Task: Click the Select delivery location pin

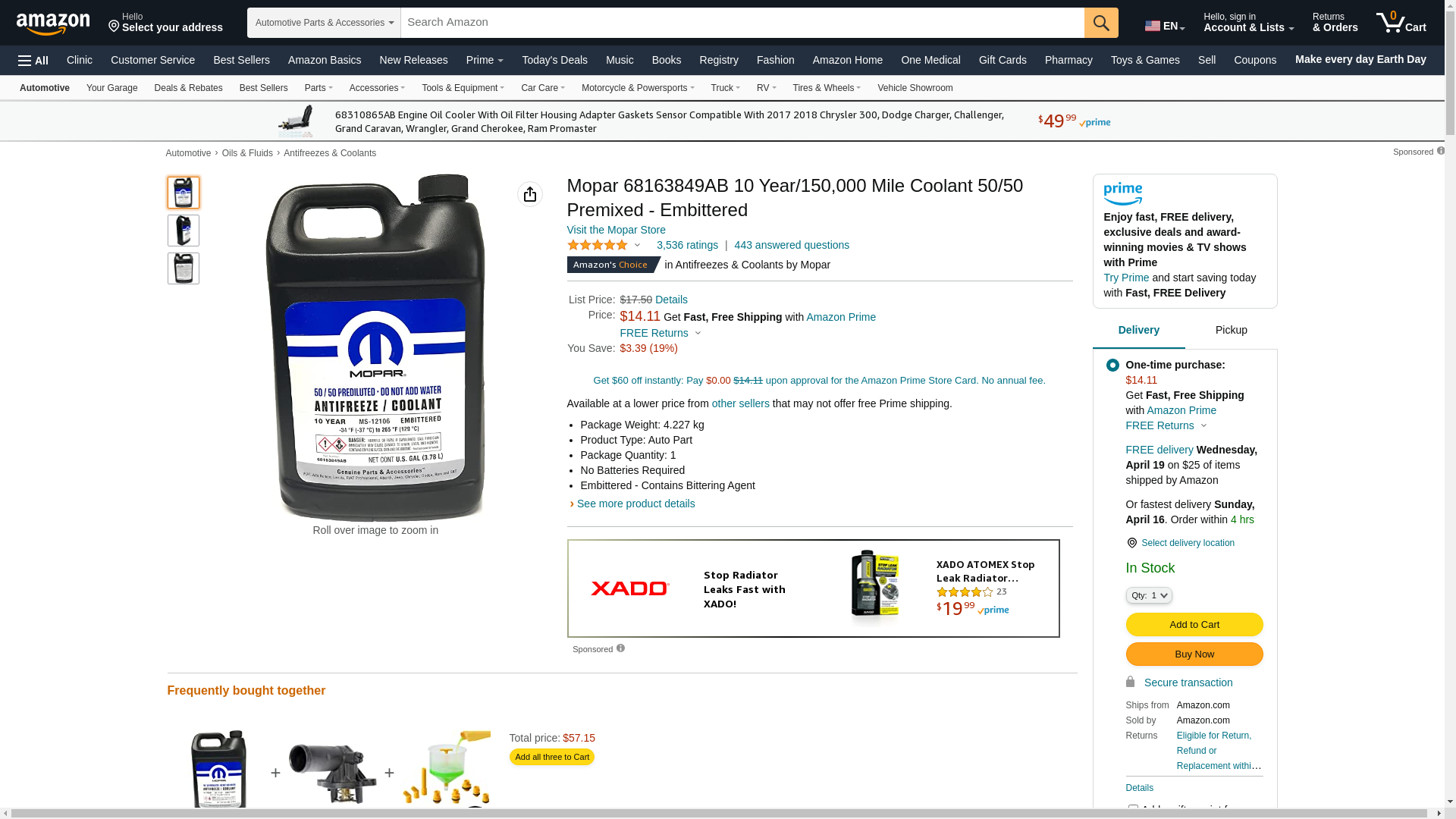Action: click(1131, 543)
